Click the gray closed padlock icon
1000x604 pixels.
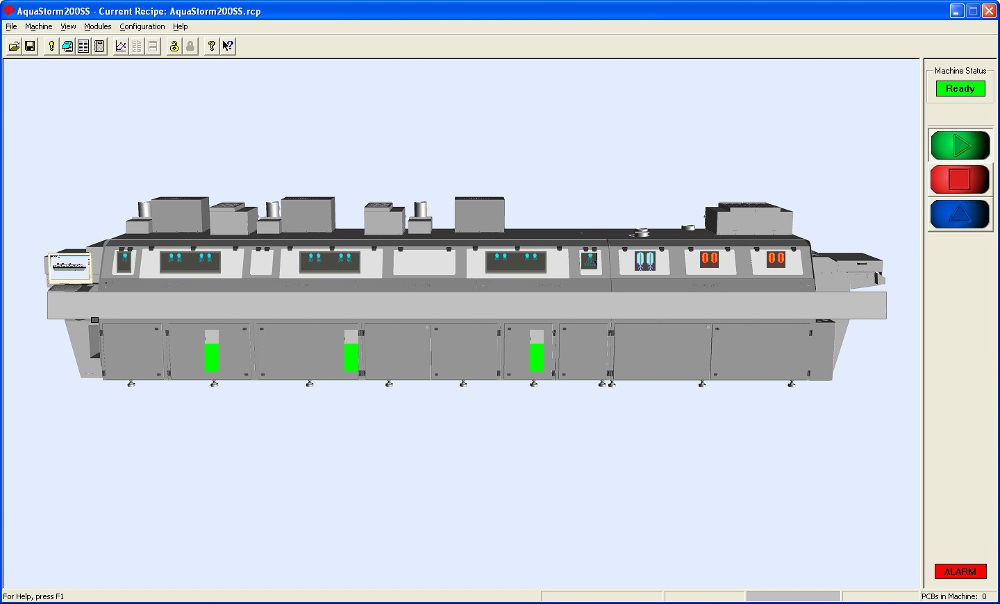coord(190,46)
